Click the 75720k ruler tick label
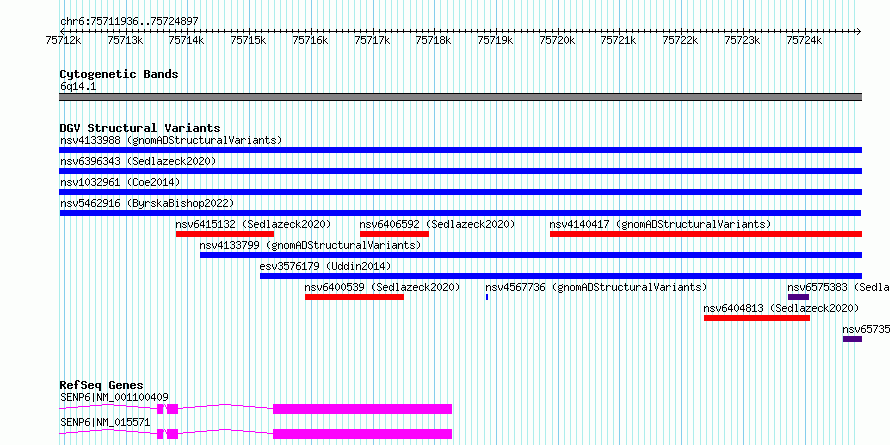 (x=557, y=40)
